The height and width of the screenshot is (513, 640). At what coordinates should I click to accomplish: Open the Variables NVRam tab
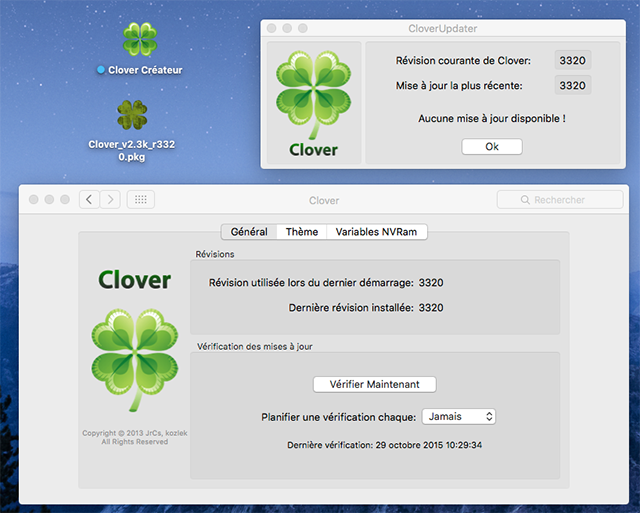(x=376, y=232)
